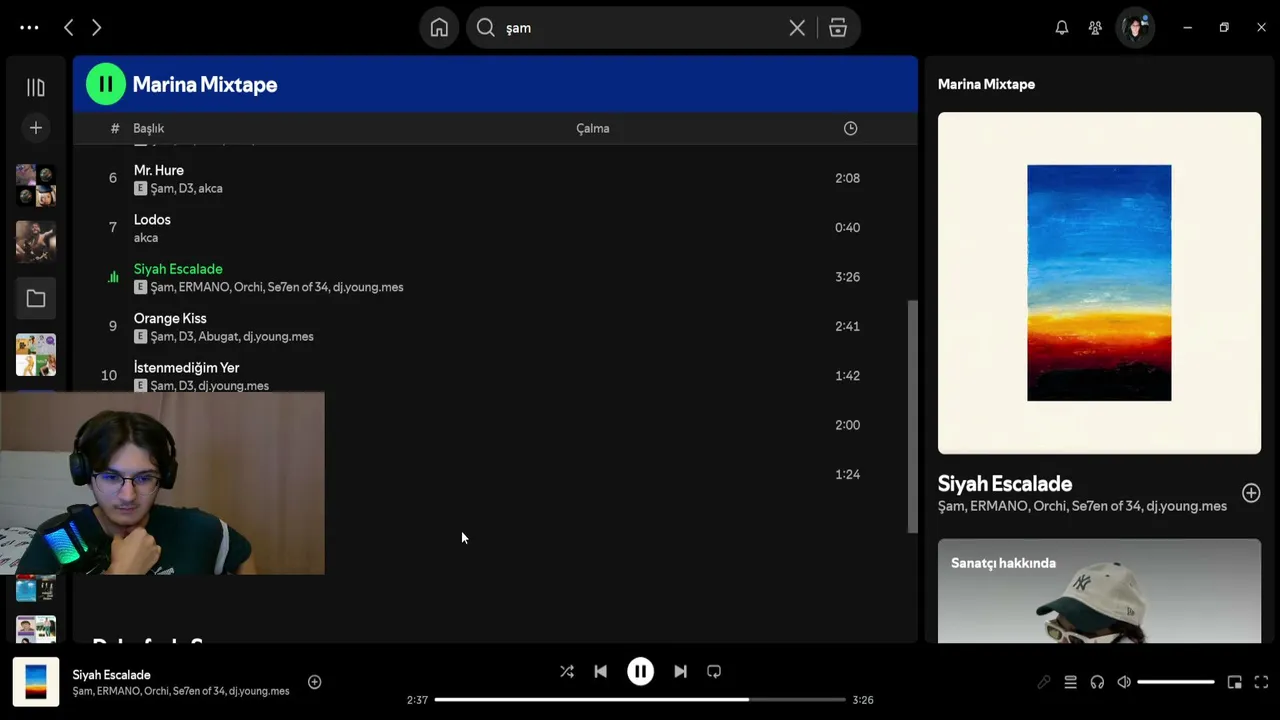Open the lyrics microphone icon

(x=1044, y=682)
